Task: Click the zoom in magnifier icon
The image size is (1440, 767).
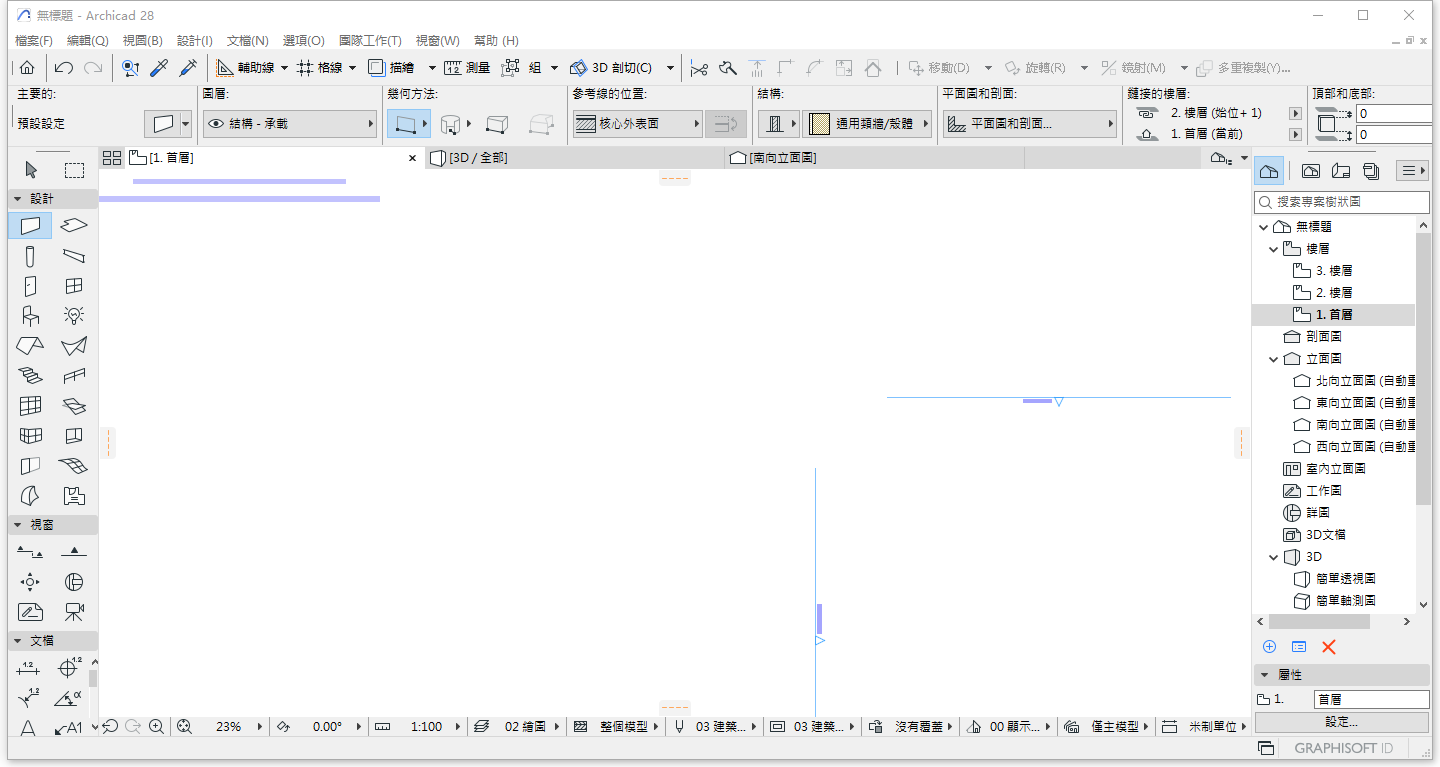Action: point(156,727)
